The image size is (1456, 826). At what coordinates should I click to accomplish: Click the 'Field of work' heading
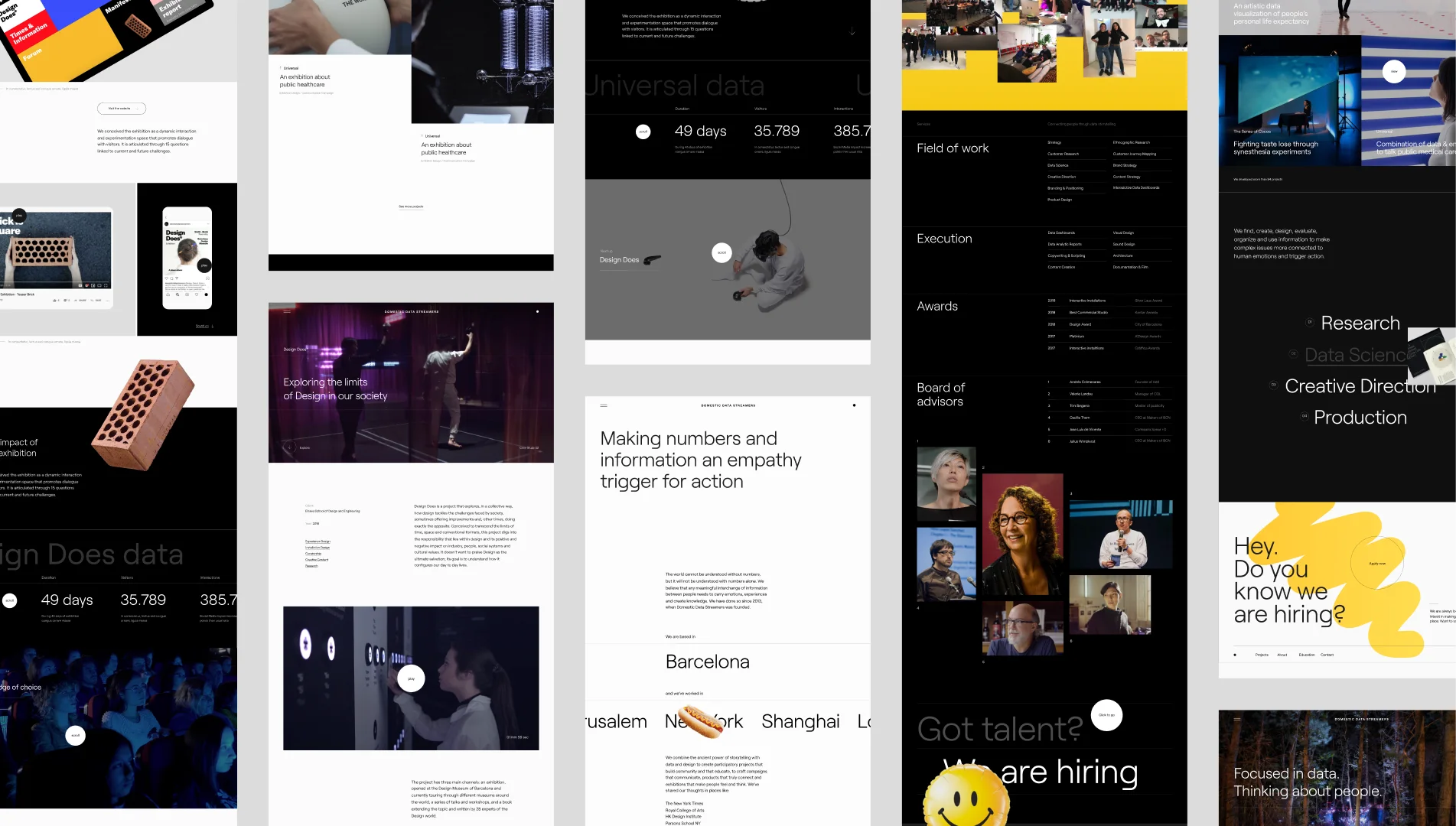point(953,148)
